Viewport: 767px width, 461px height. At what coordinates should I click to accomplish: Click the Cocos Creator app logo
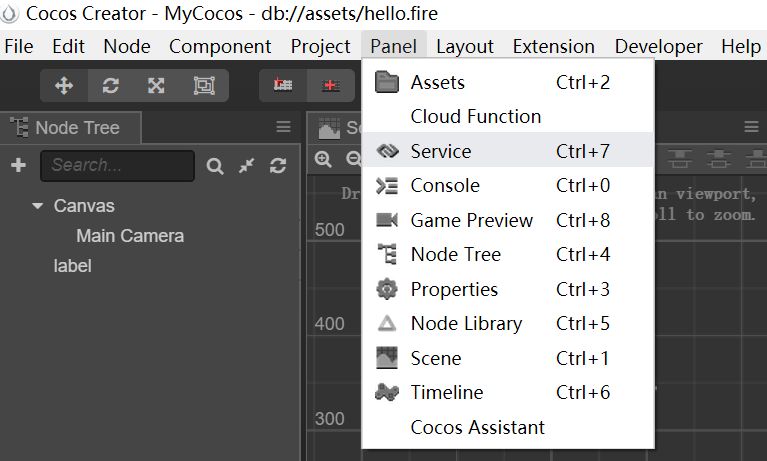click(9, 14)
